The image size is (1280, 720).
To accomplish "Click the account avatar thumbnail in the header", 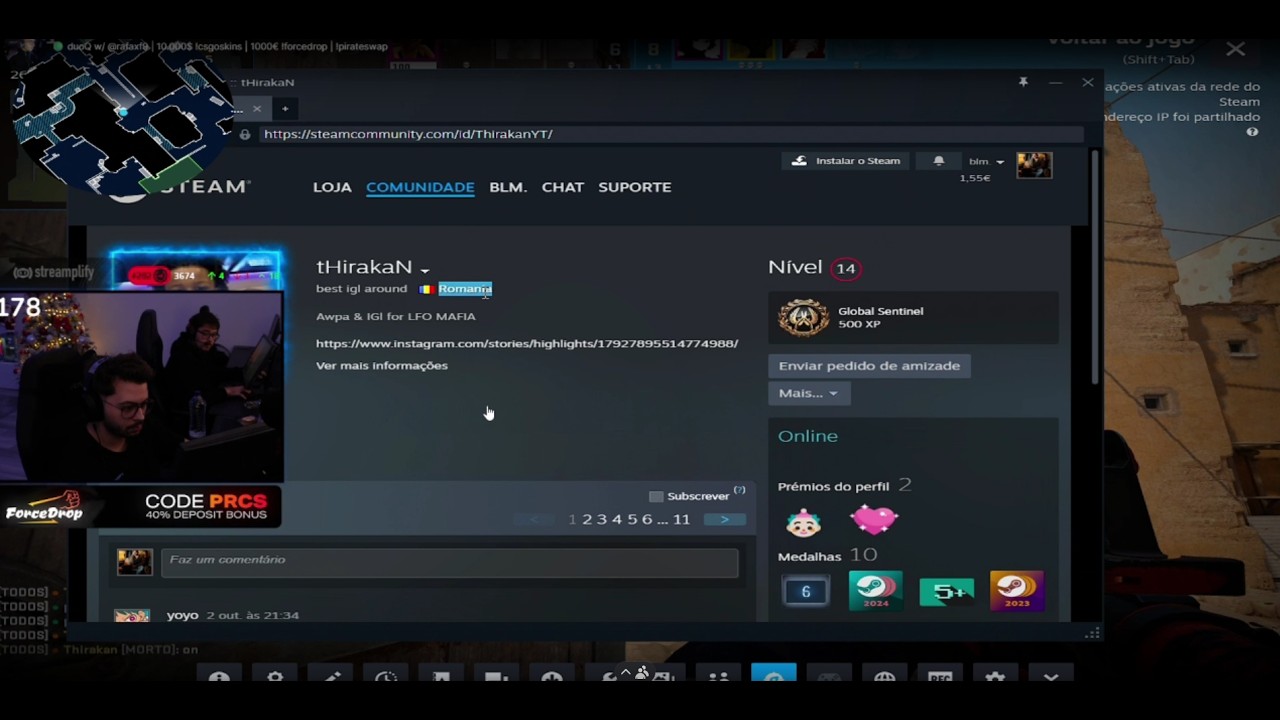I will coord(1034,165).
